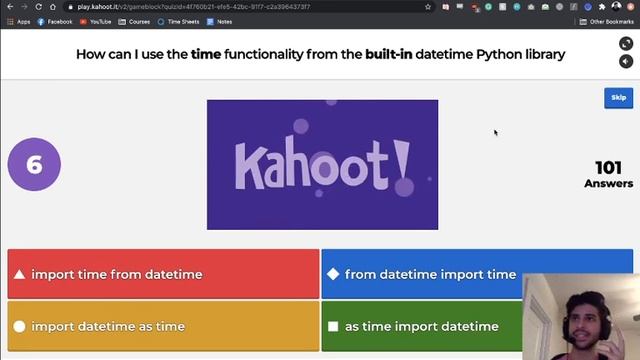Open the Time Sheets bookmark
640x360 pixels.
(x=178, y=22)
